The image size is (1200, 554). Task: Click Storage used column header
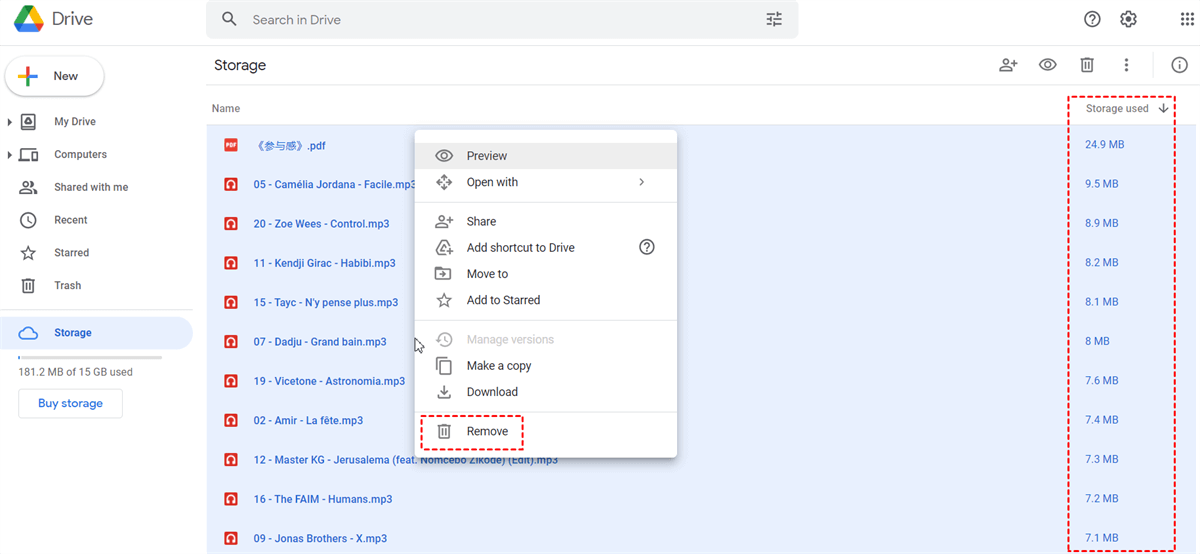tap(1117, 108)
